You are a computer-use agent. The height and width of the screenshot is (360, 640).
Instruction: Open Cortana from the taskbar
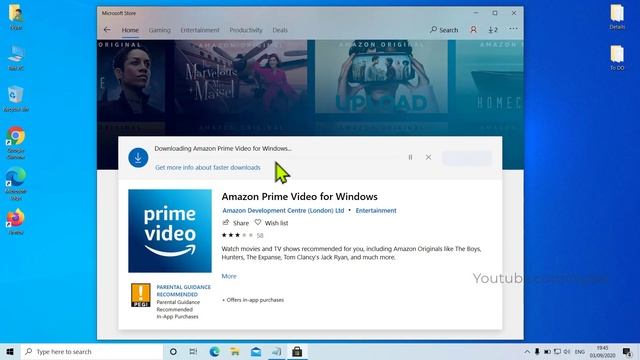[173, 351]
